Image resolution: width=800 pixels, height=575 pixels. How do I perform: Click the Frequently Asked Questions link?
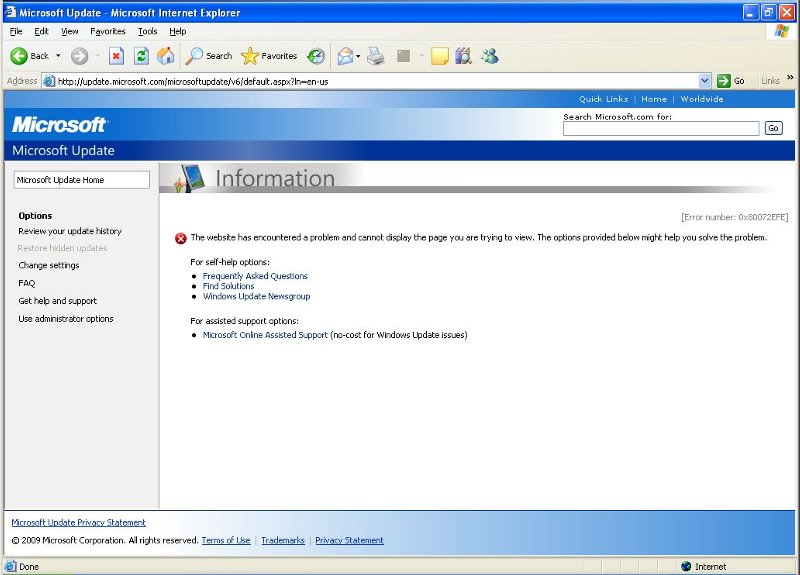pyautogui.click(x=255, y=276)
